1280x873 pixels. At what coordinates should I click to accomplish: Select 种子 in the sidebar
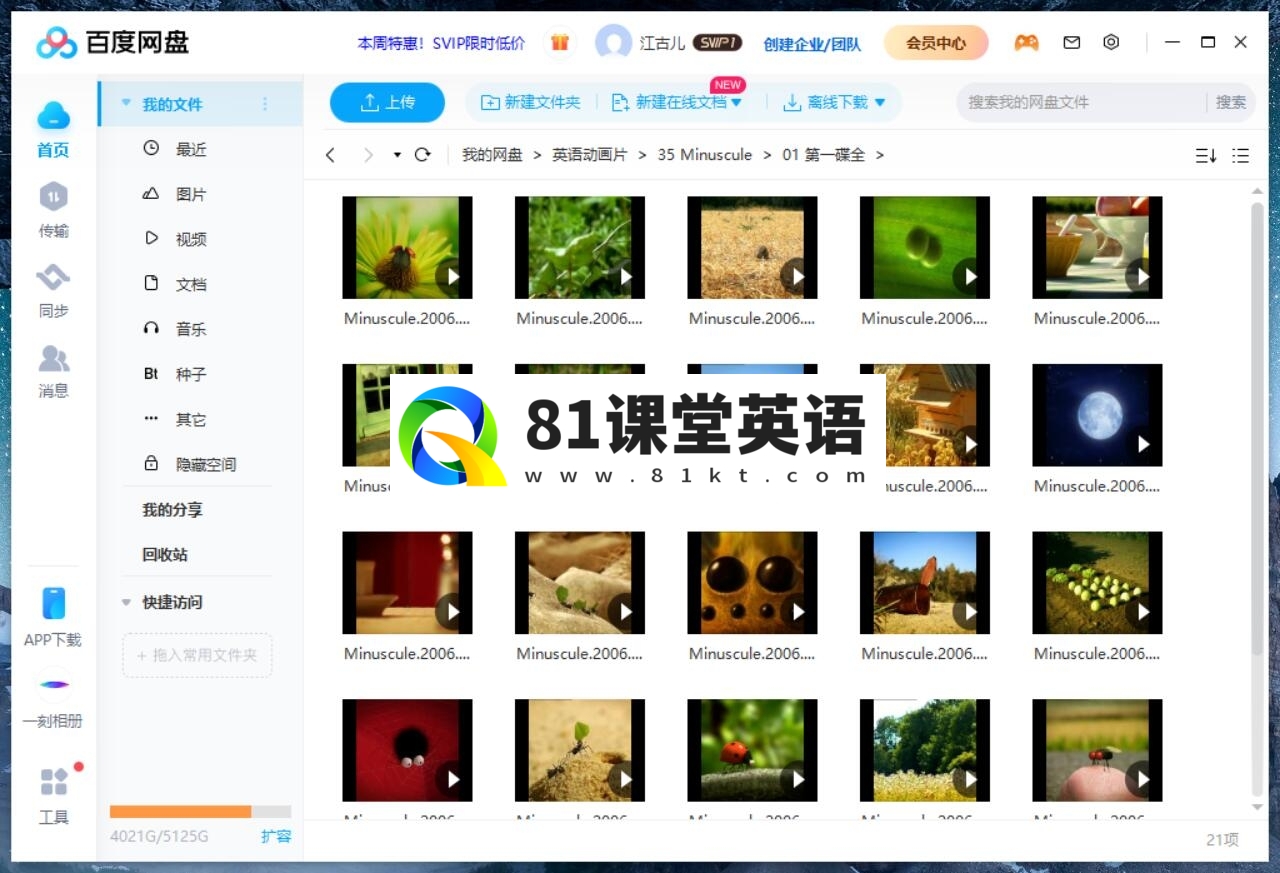(191, 374)
